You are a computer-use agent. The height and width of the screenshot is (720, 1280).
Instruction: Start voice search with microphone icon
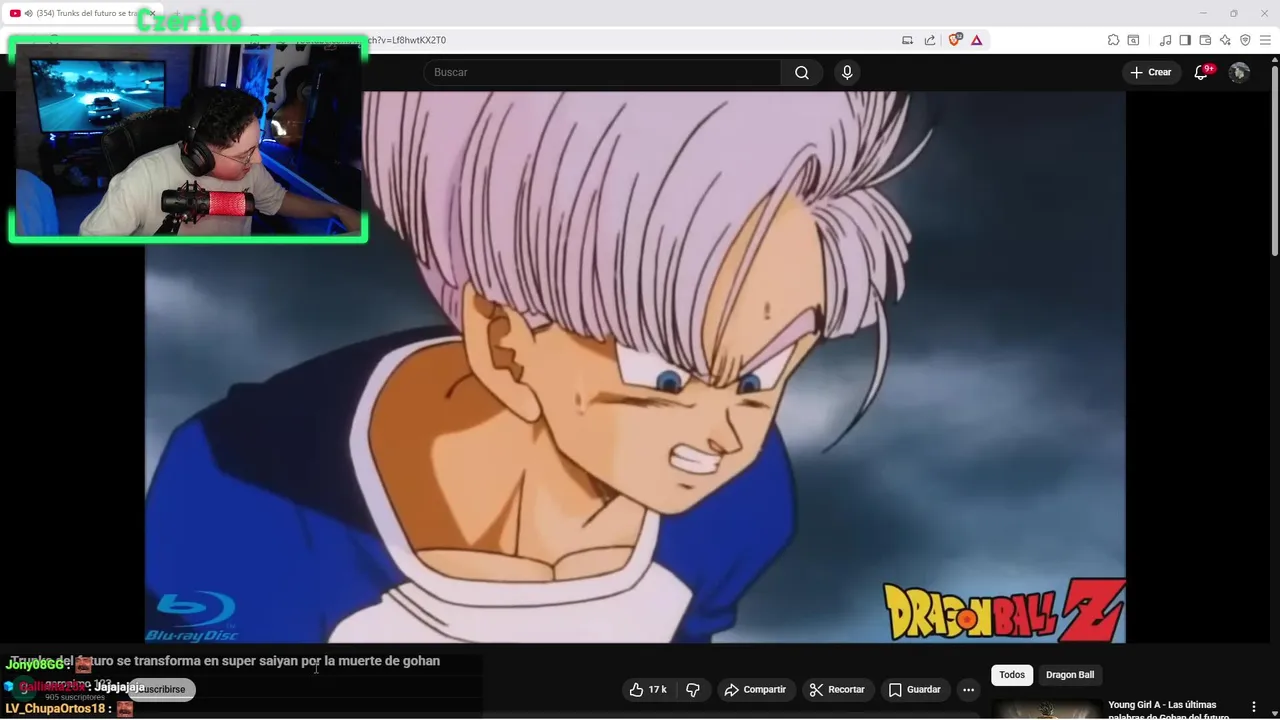point(847,72)
